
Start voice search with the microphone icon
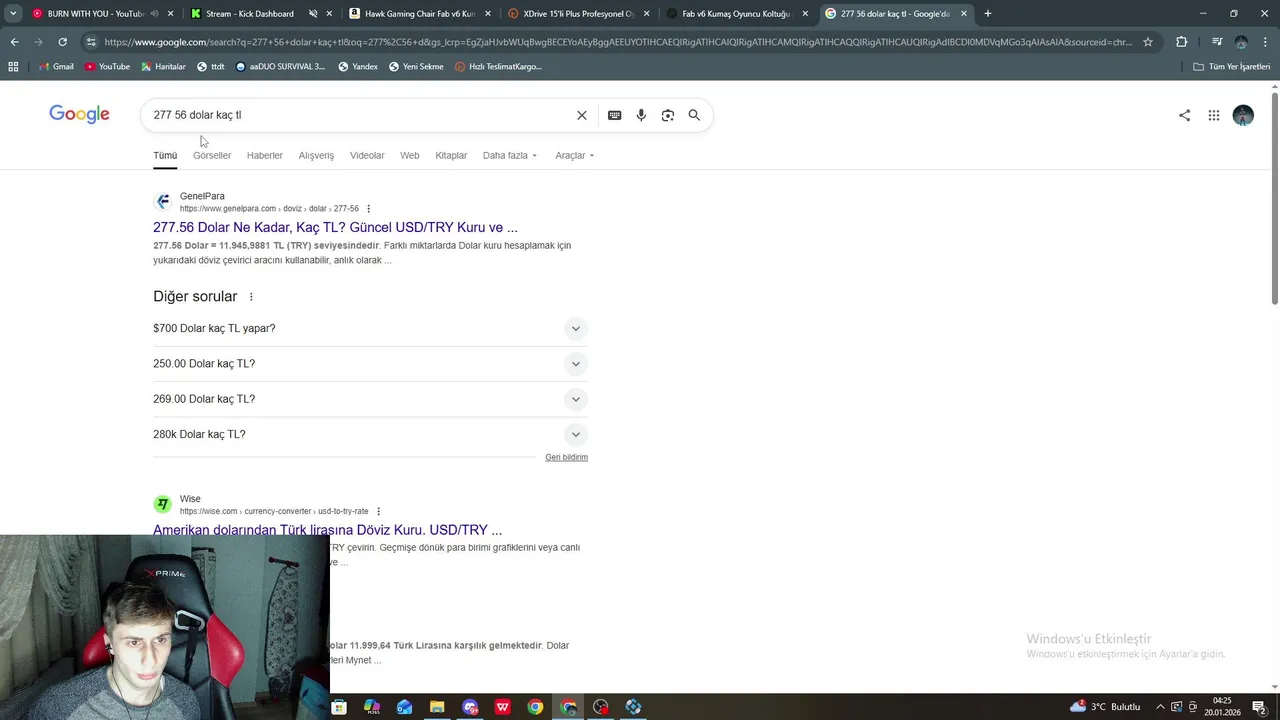point(641,115)
